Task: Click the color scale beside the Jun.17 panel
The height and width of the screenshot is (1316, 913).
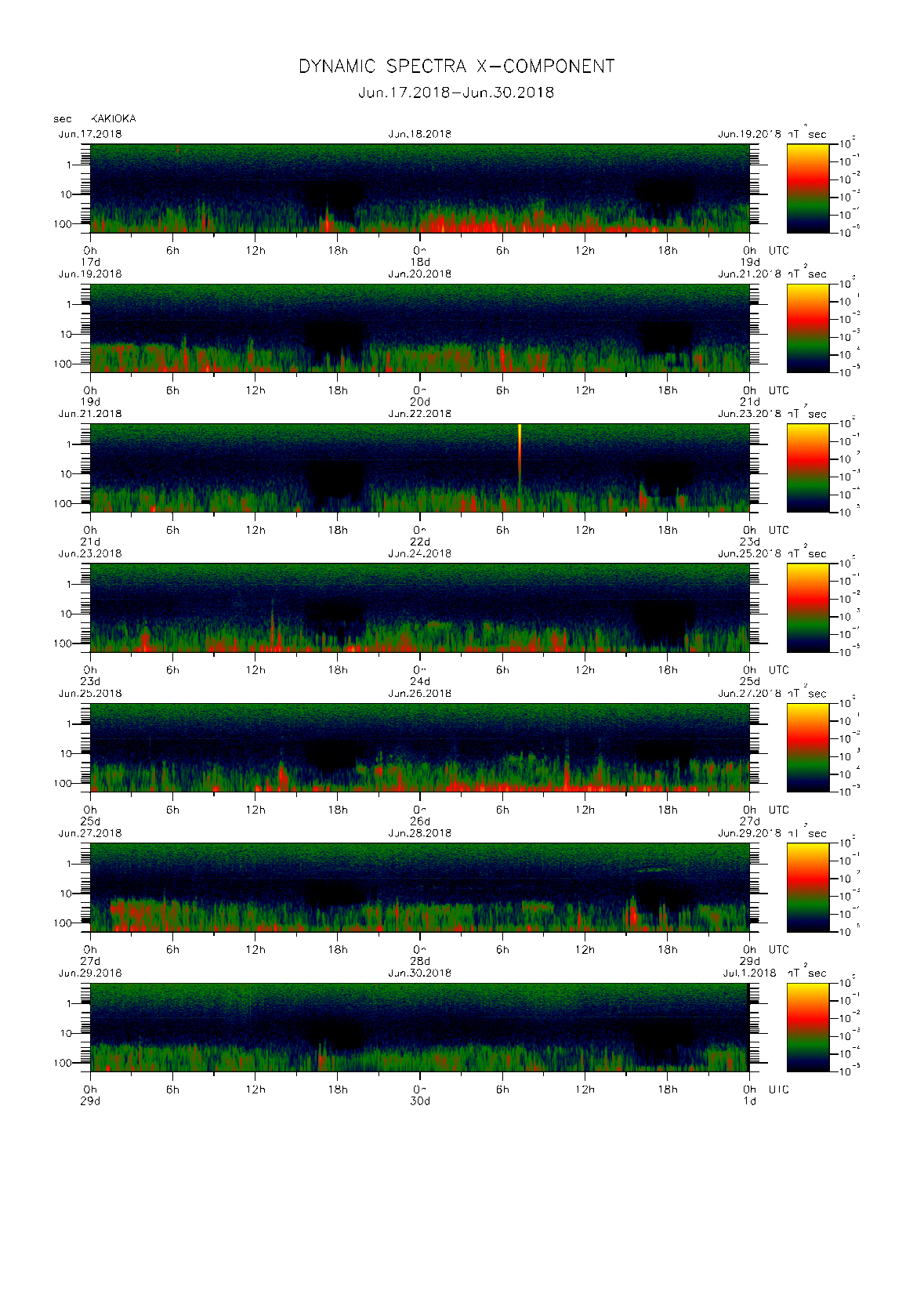Action: (x=808, y=188)
